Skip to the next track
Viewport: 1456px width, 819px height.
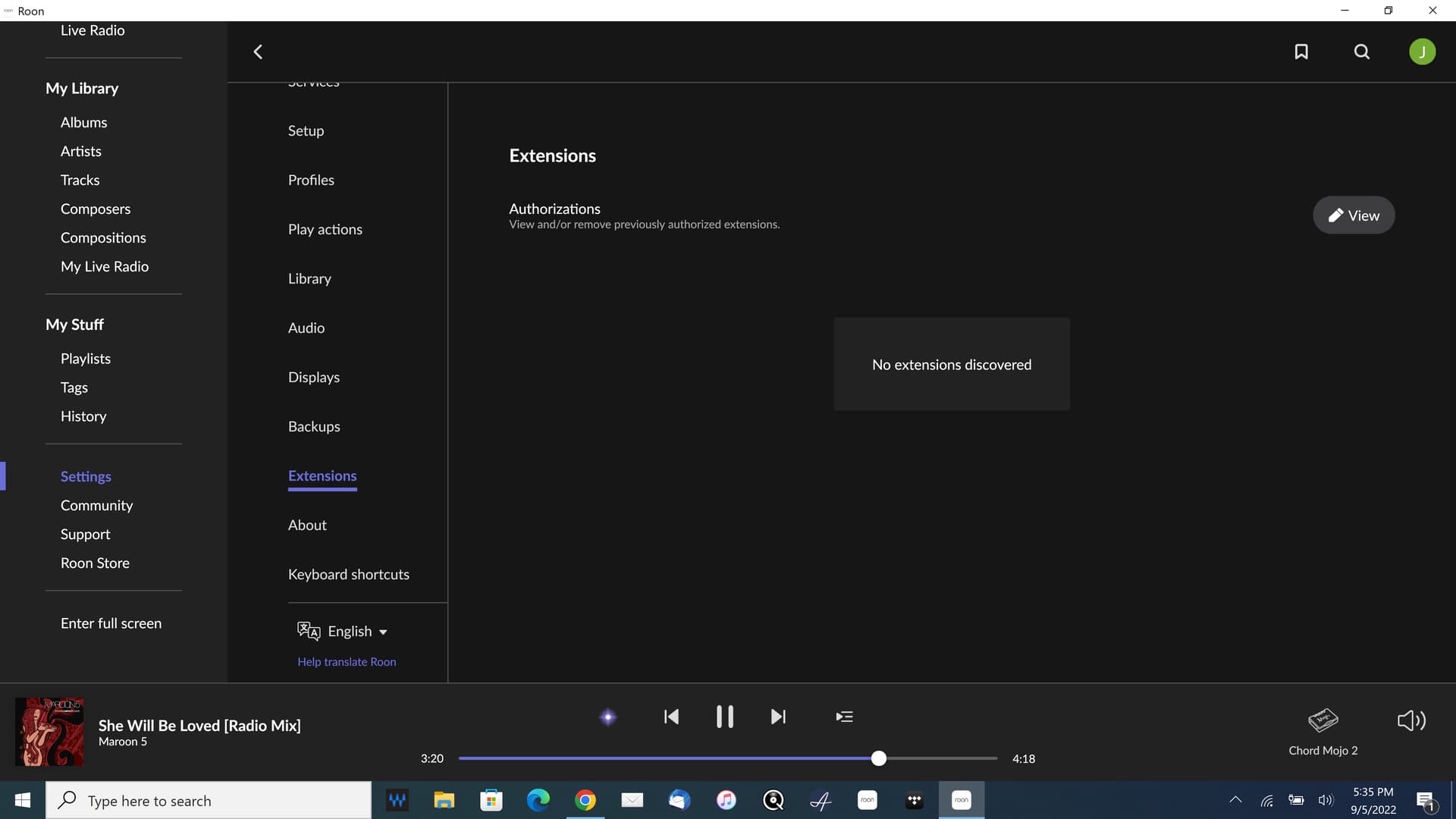(x=778, y=717)
